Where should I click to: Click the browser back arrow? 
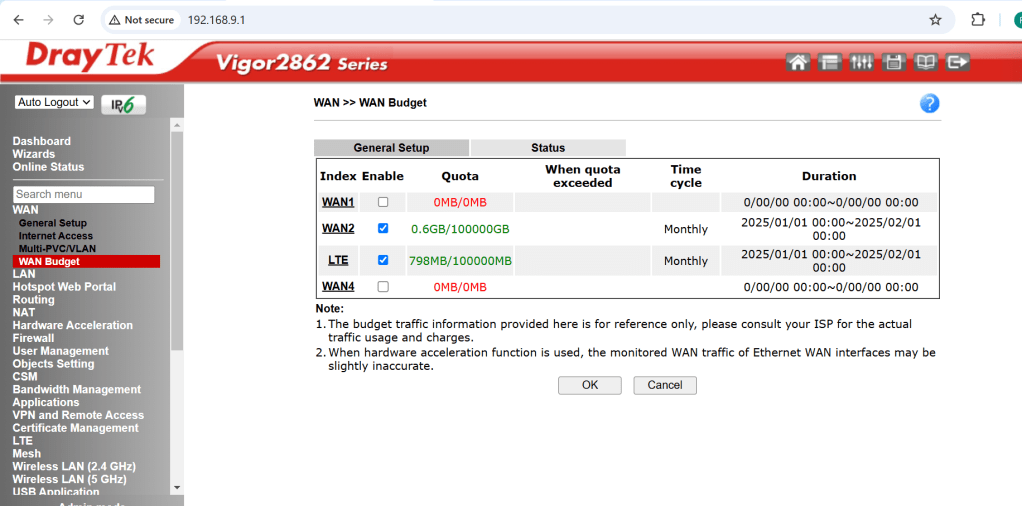click(18, 20)
